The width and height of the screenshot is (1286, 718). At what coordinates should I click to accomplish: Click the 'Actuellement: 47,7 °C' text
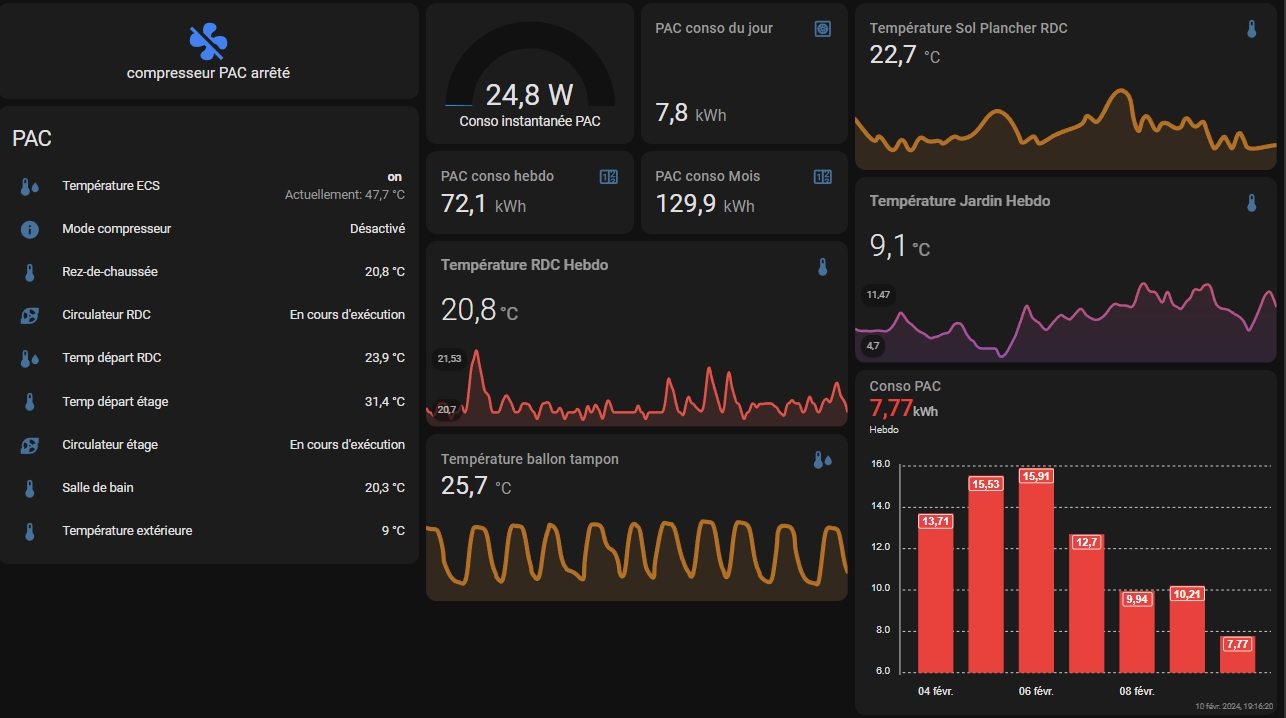tap(345, 195)
